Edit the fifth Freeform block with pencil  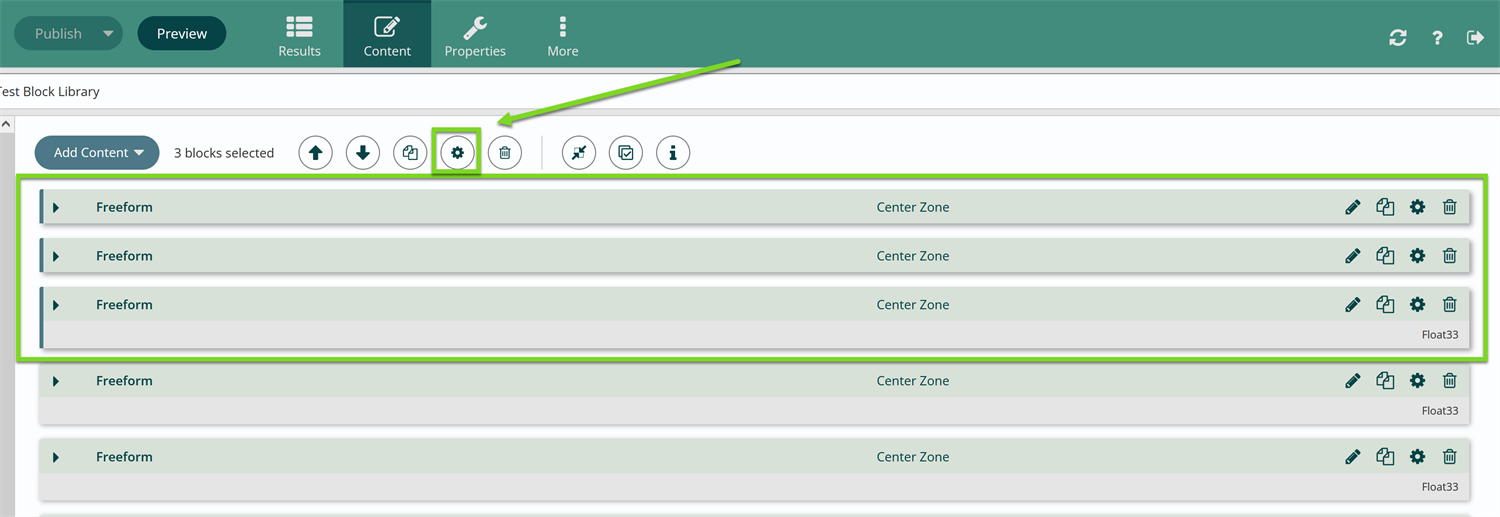pos(1353,457)
